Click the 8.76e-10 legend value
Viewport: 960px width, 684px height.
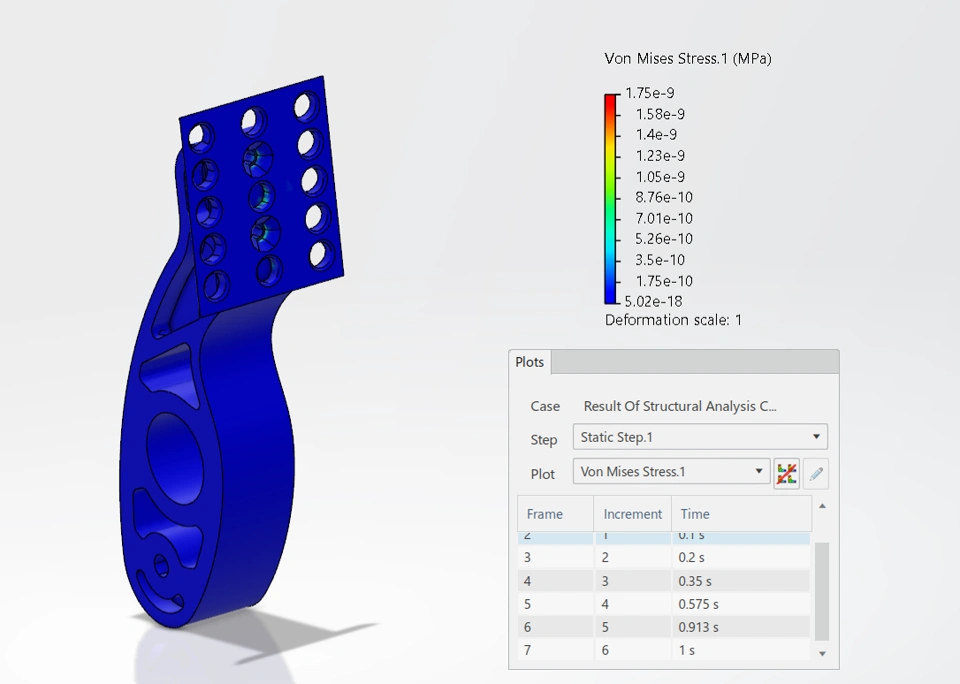click(664, 197)
